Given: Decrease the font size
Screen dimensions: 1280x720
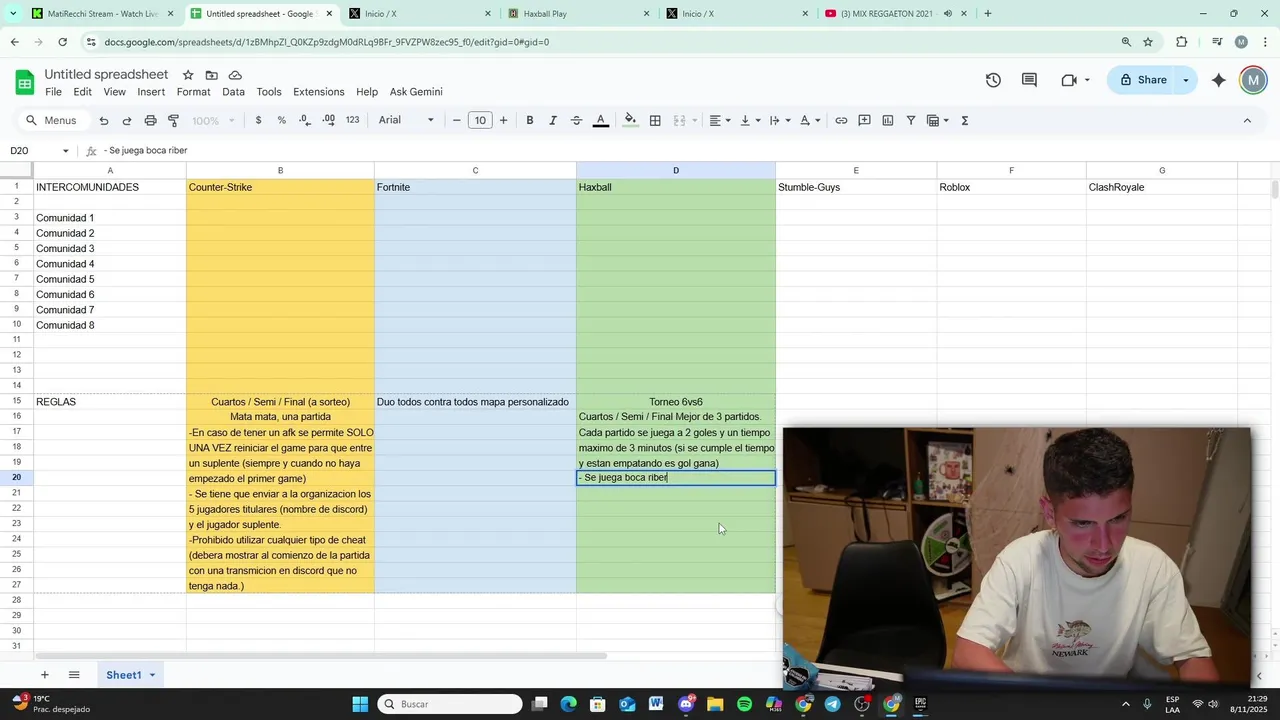Looking at the screenshot, I should point(457,120).
